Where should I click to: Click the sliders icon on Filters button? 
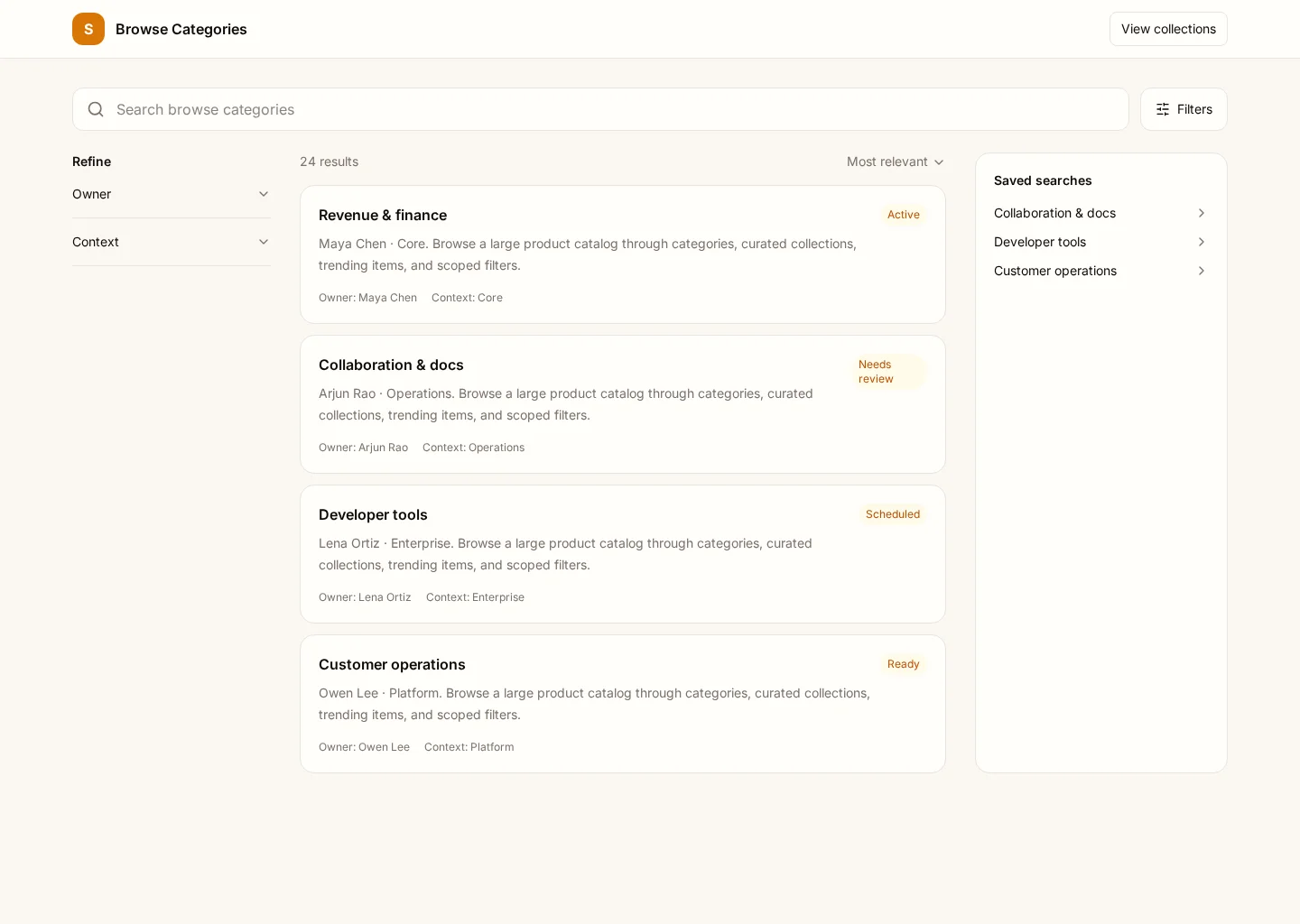pyautogui.click(x=1163, y=109)
